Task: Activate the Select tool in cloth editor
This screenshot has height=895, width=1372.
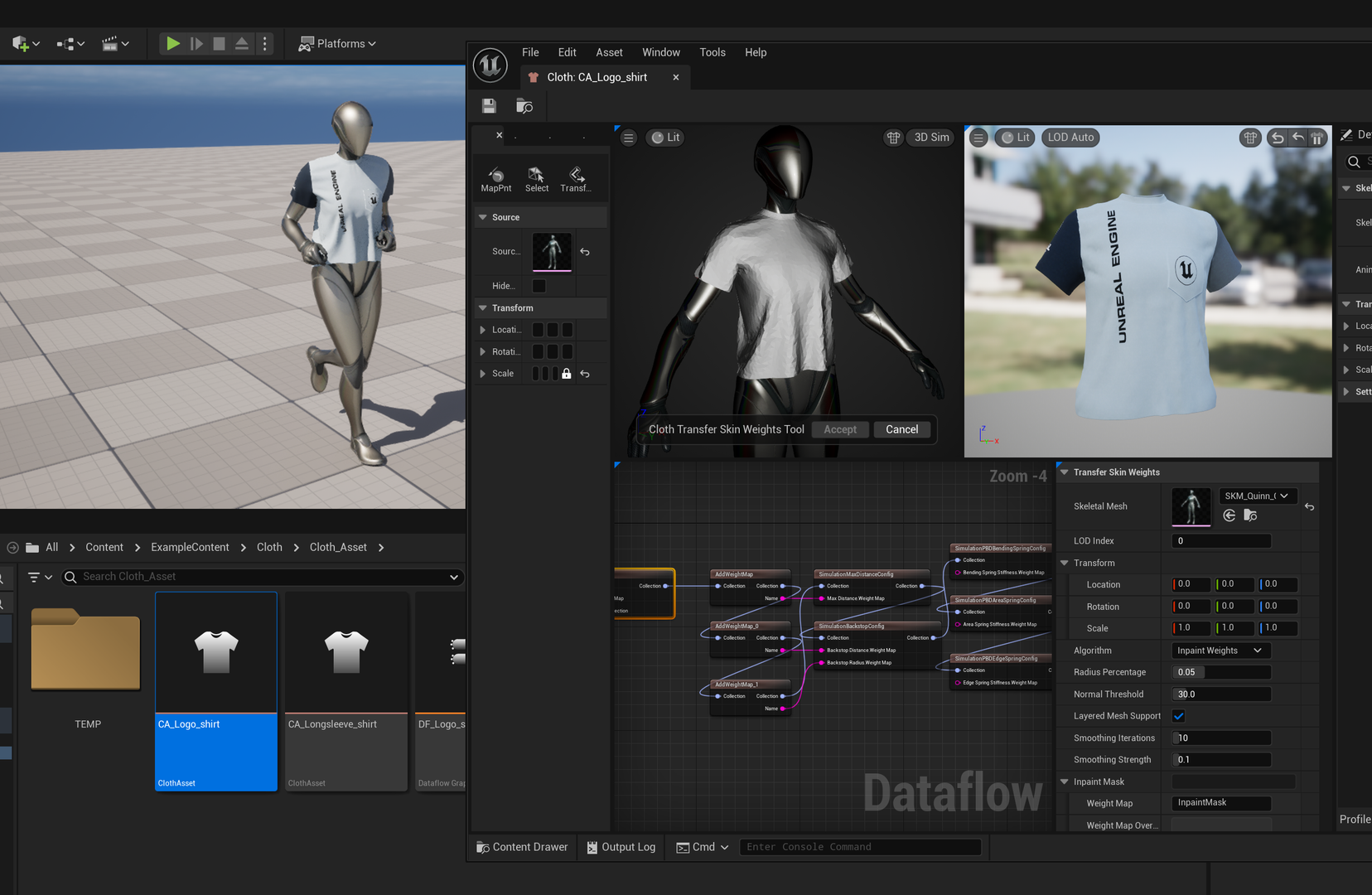Action: (x=536, y=178)
